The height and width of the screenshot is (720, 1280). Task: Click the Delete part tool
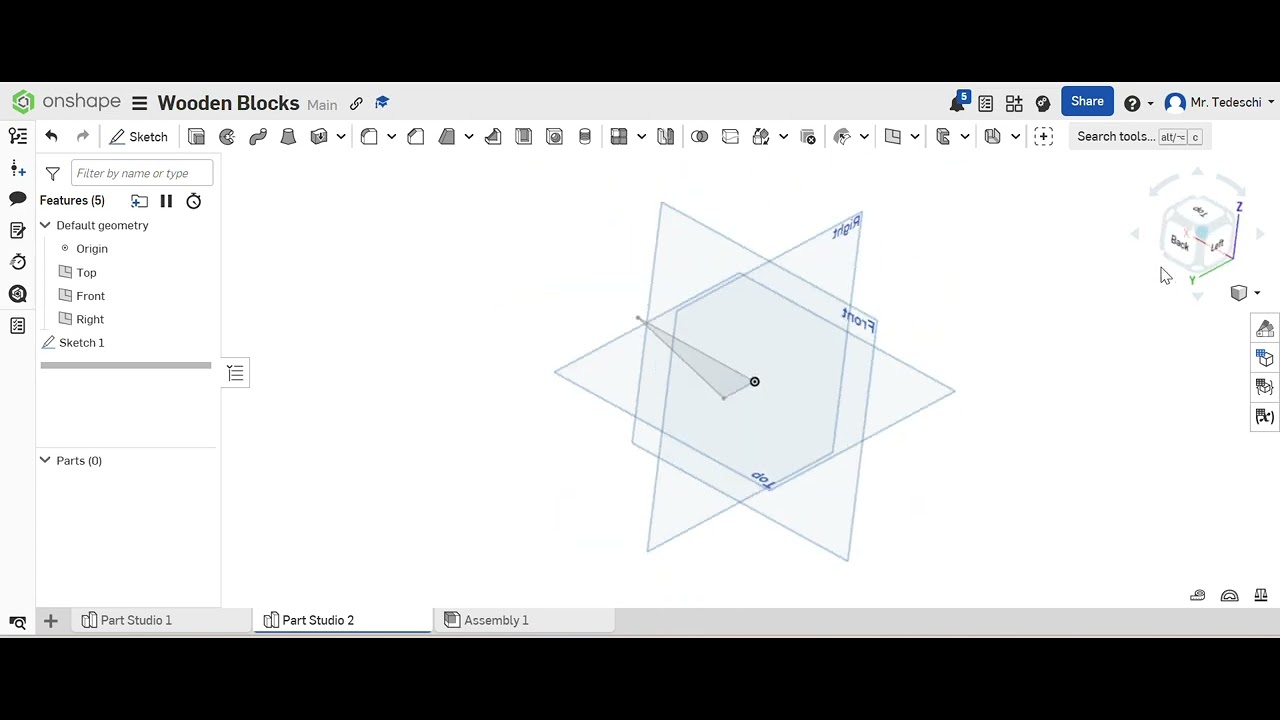[808, 137]
